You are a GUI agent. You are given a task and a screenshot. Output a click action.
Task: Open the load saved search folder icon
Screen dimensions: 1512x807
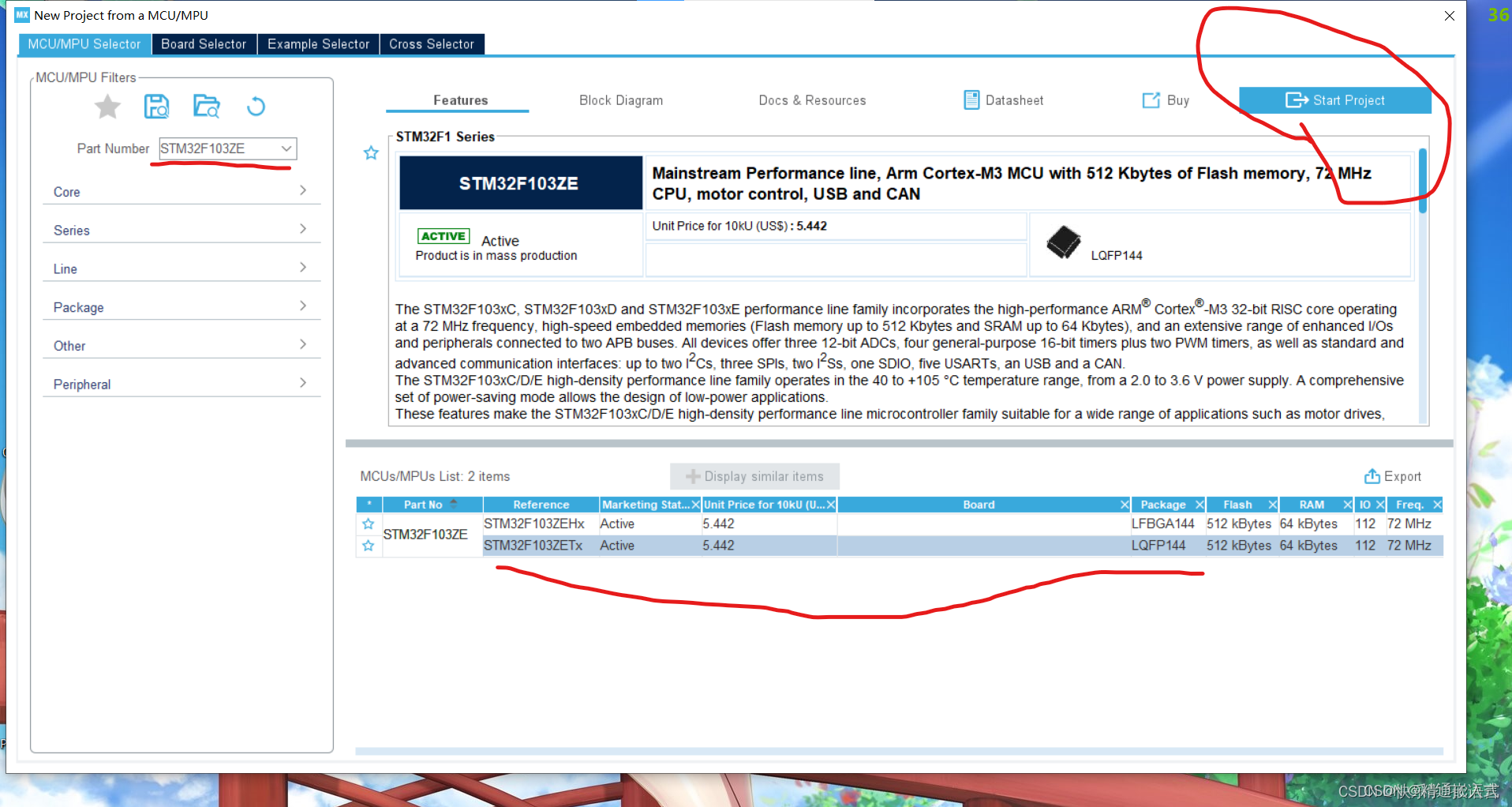pyautogui.click(x=207, y=107)
